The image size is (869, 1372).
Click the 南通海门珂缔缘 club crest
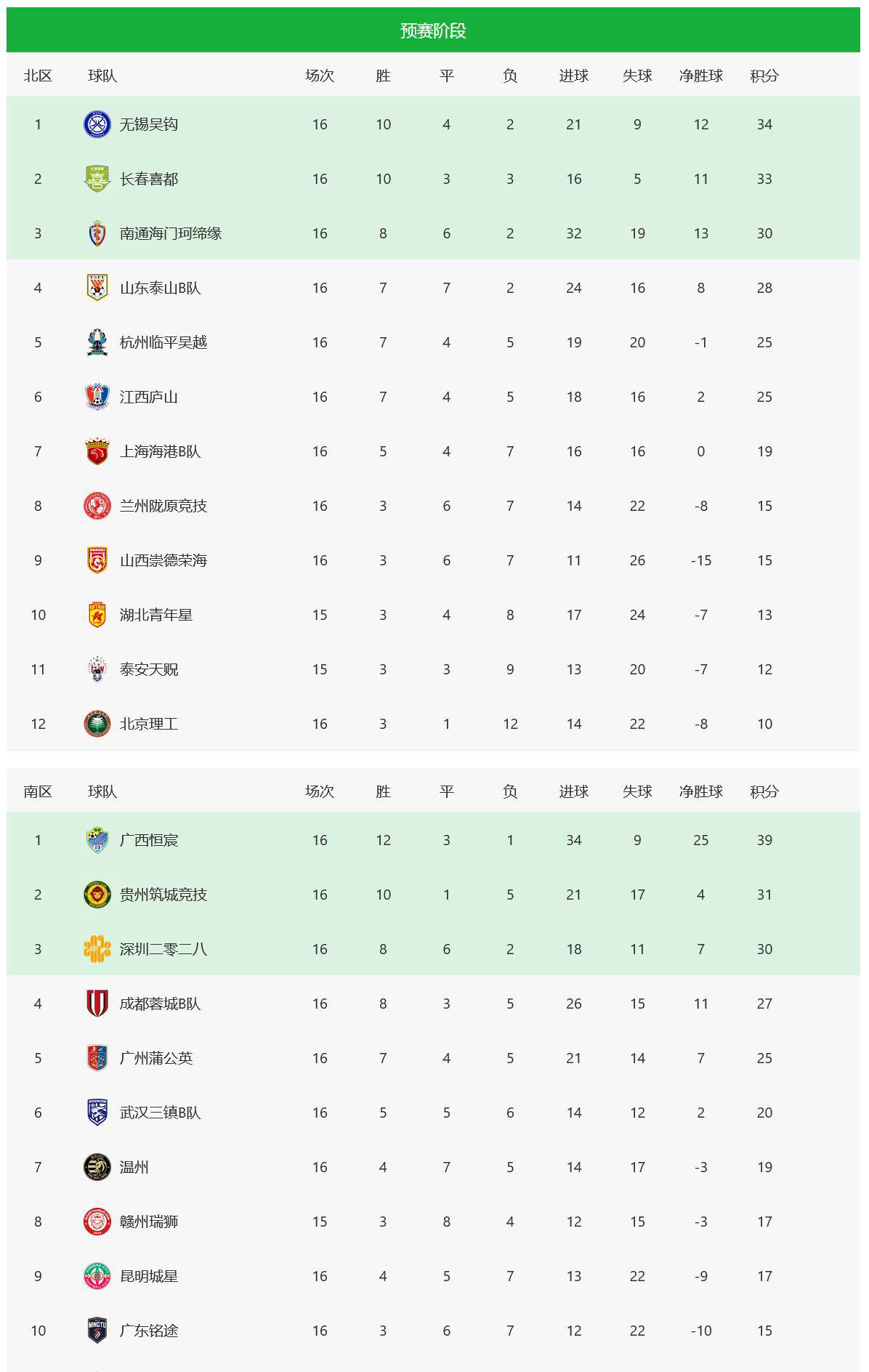97,233
